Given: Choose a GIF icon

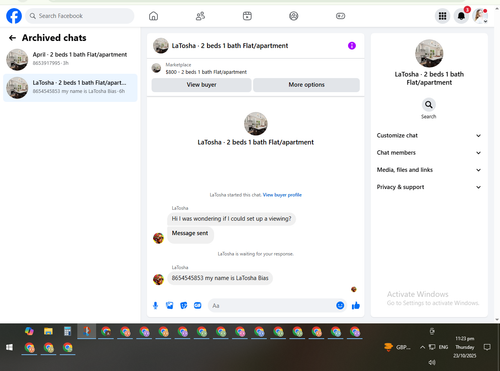Looking at the screenshot, I should point(198,305).
